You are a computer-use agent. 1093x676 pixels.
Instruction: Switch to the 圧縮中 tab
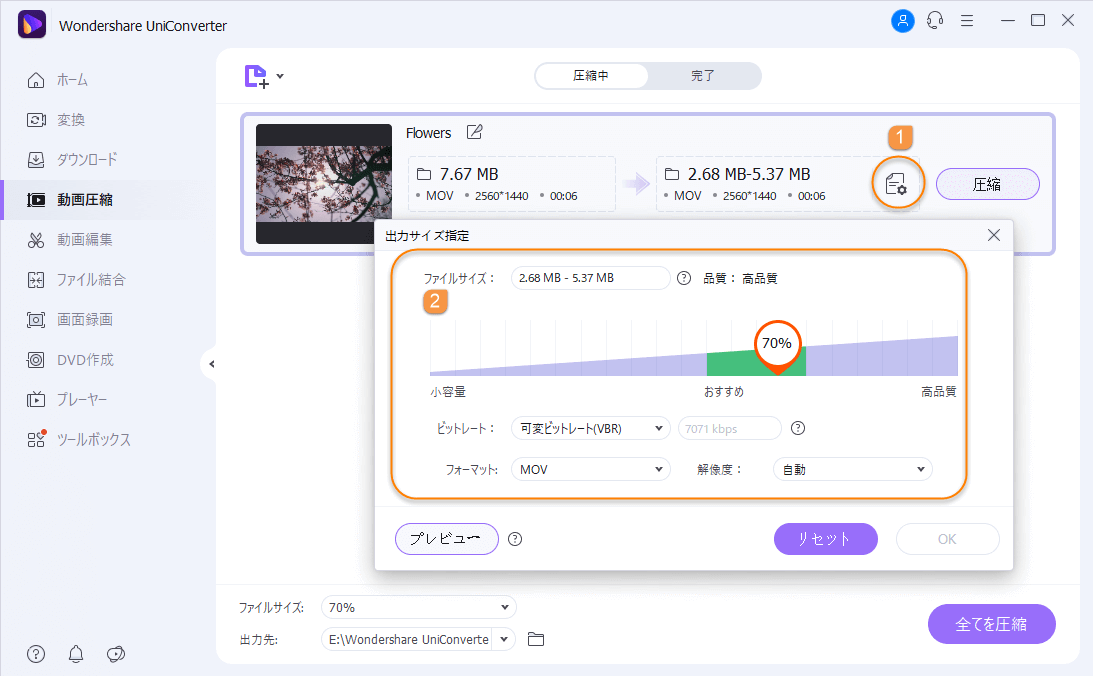[x=591, y=75]
